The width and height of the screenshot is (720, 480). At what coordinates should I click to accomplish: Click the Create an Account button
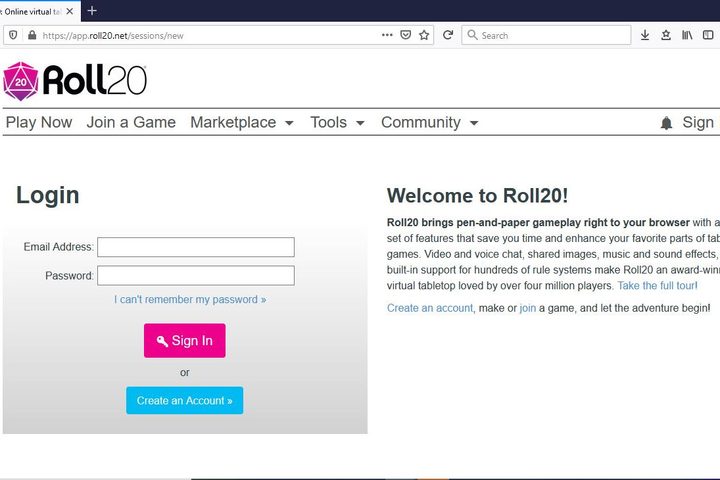[185, 400]
